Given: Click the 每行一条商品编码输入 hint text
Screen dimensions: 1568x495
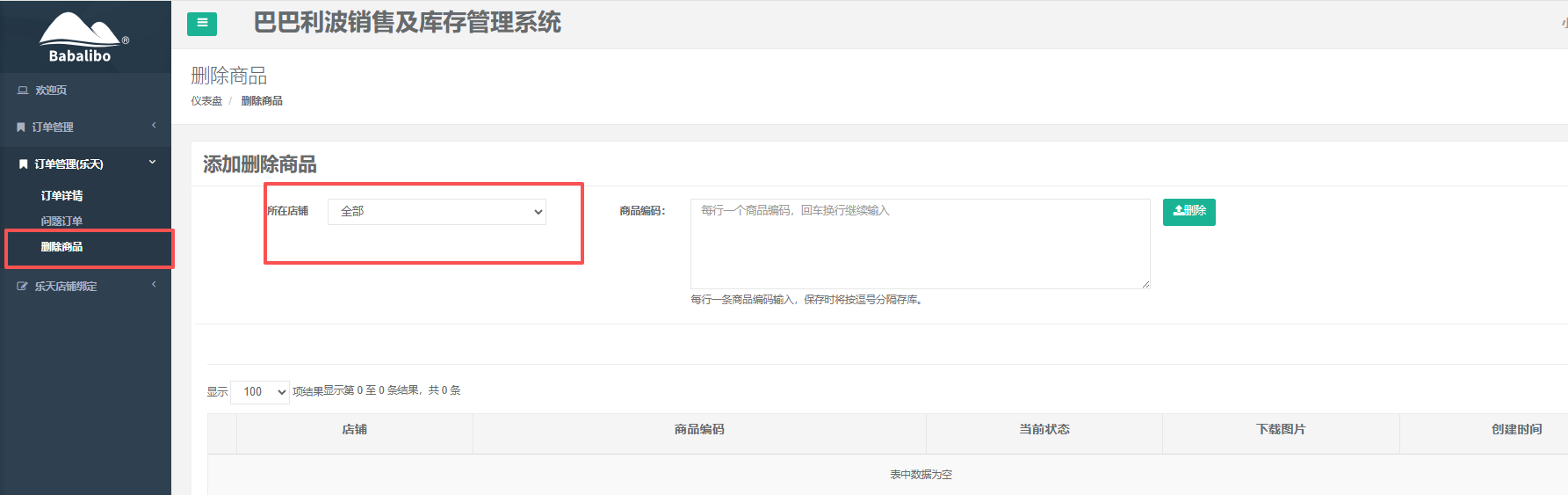Looking at the screenshot, I should coord(806,300).
